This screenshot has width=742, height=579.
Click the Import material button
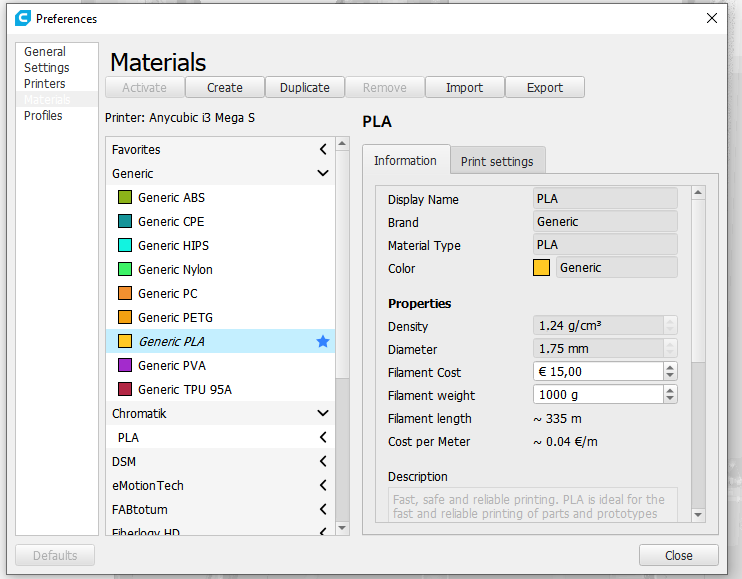click(x=465, y=88)
